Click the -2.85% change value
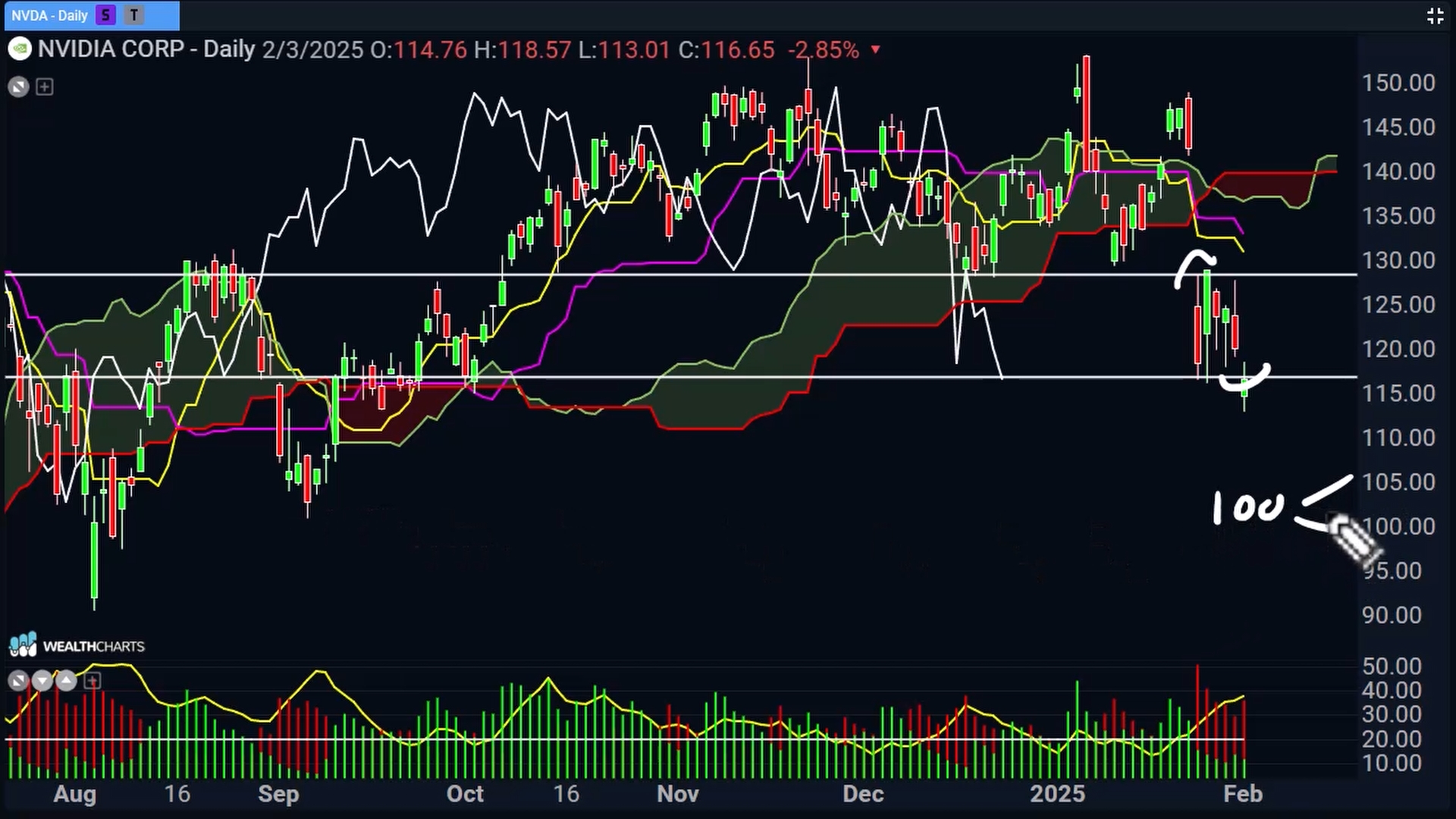 click(x=824, y=50)
